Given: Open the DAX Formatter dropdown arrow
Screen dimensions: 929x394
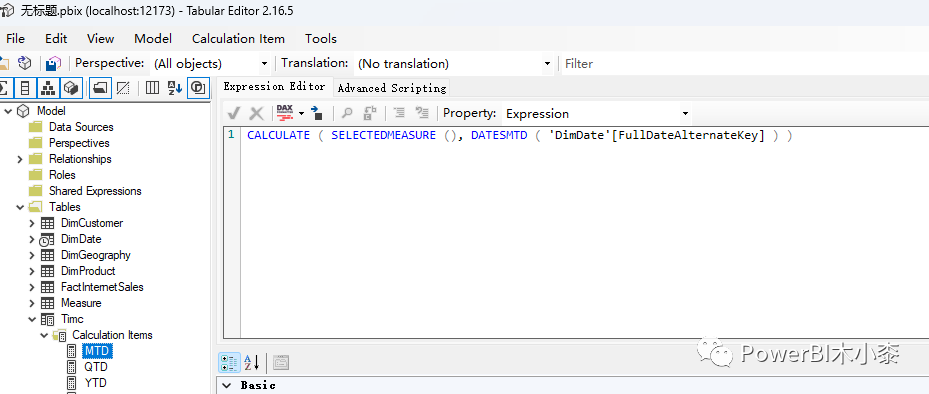Looking at the screenshot, I should tap(302, 113).
